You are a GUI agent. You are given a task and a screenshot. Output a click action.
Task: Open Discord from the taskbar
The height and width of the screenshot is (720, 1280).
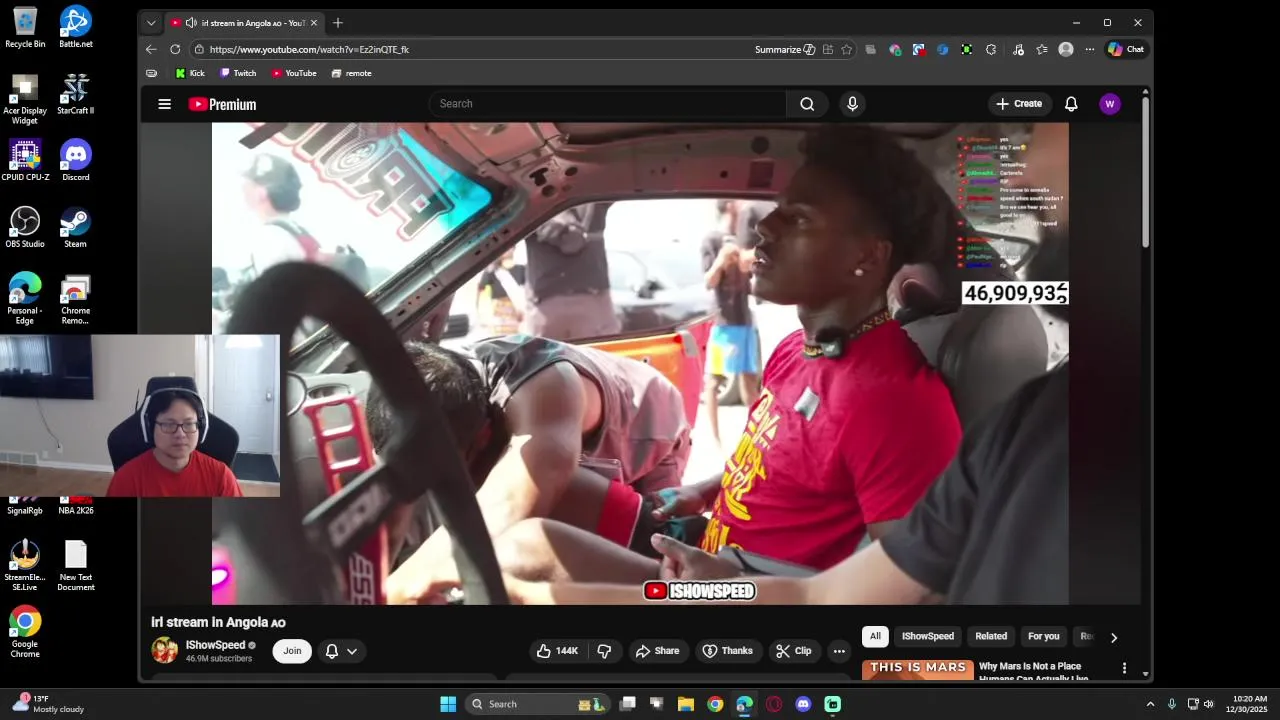coord(803,704)
